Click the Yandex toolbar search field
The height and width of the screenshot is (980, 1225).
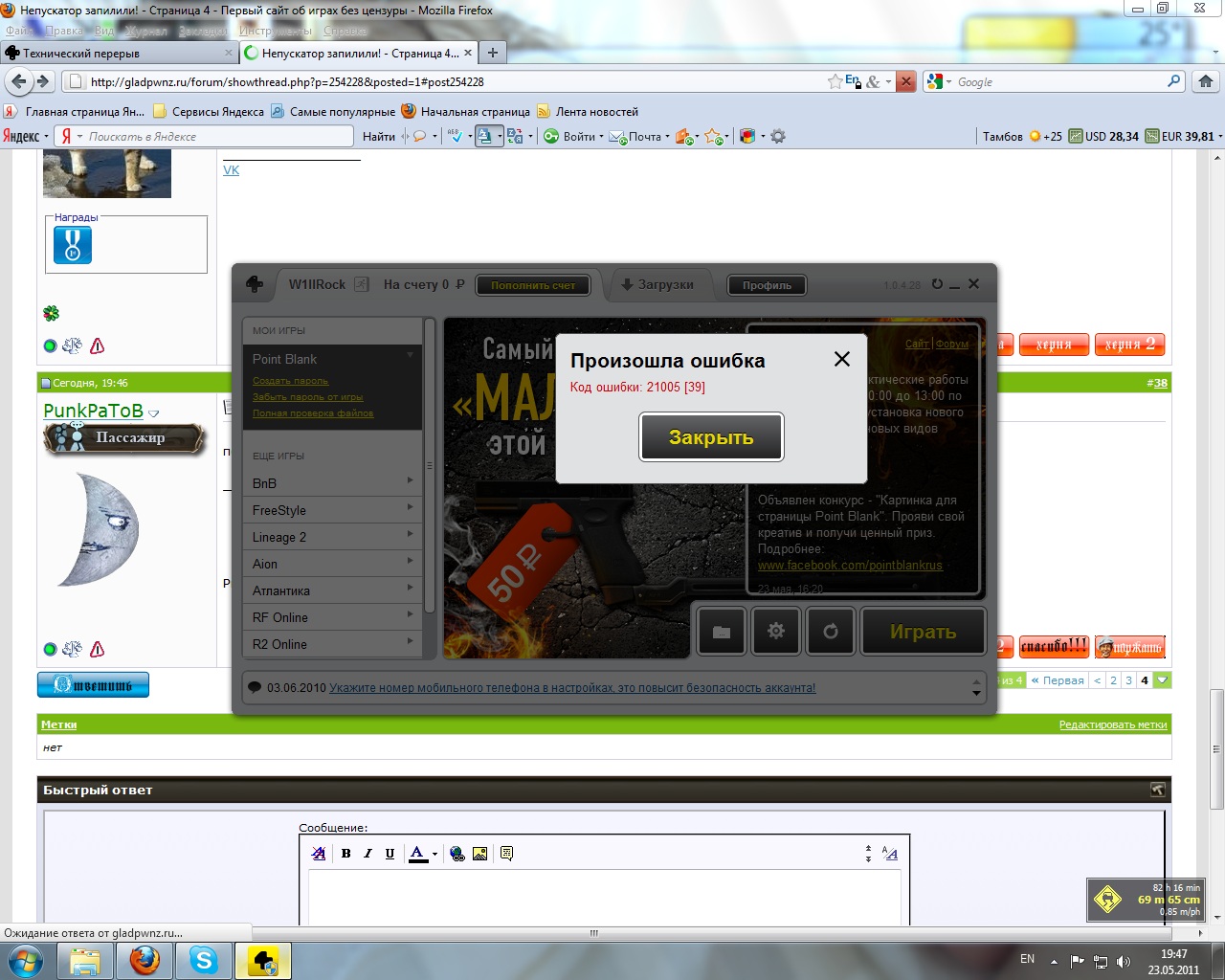[x=204, y=137]
